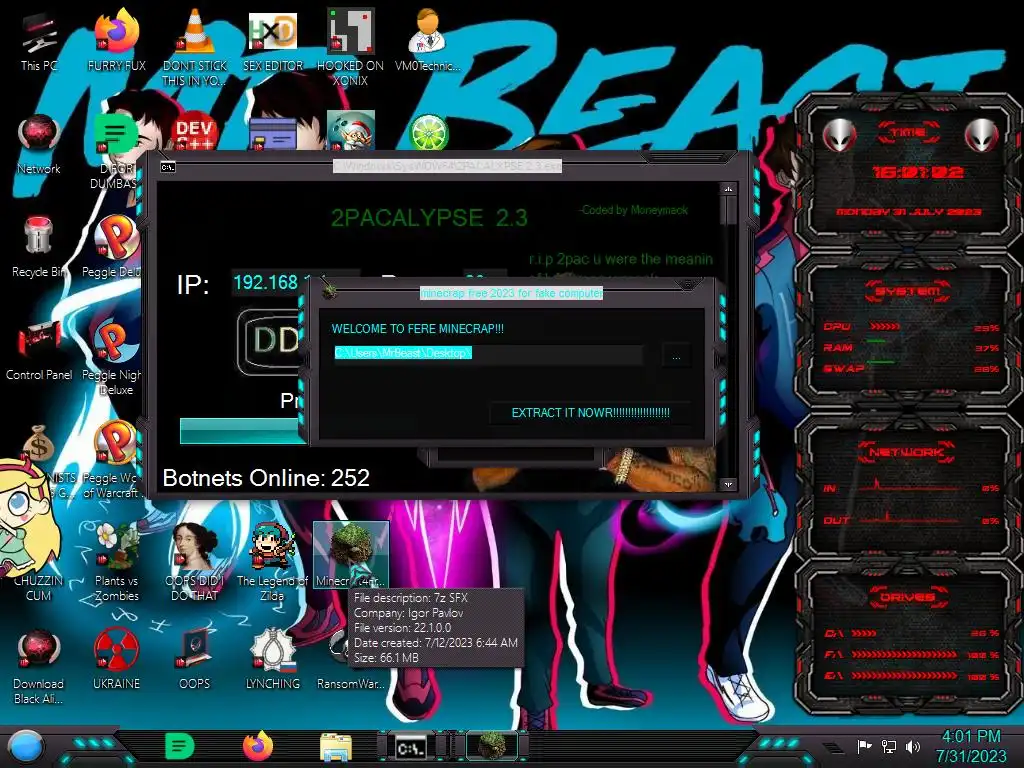Viewport: 1024px width, 768px height.
Task: Open the VM0Technic... desktop icon
Action: 427,40
